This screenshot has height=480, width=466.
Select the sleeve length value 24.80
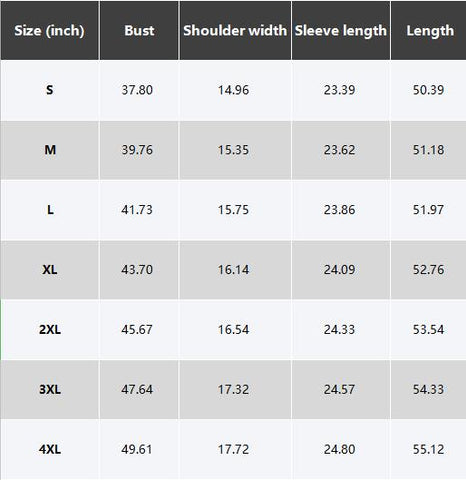339,449
